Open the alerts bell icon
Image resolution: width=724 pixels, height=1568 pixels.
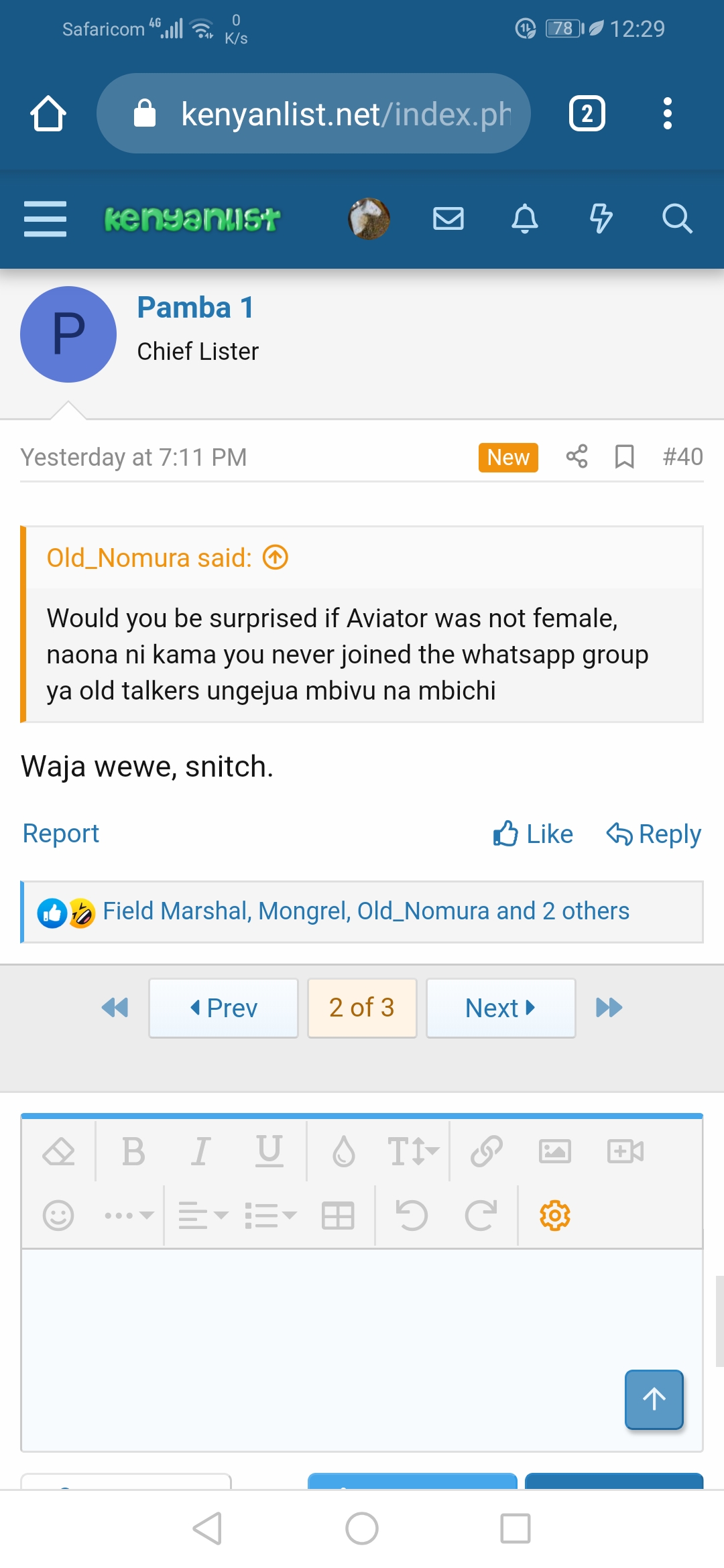(x=524, y=219)
